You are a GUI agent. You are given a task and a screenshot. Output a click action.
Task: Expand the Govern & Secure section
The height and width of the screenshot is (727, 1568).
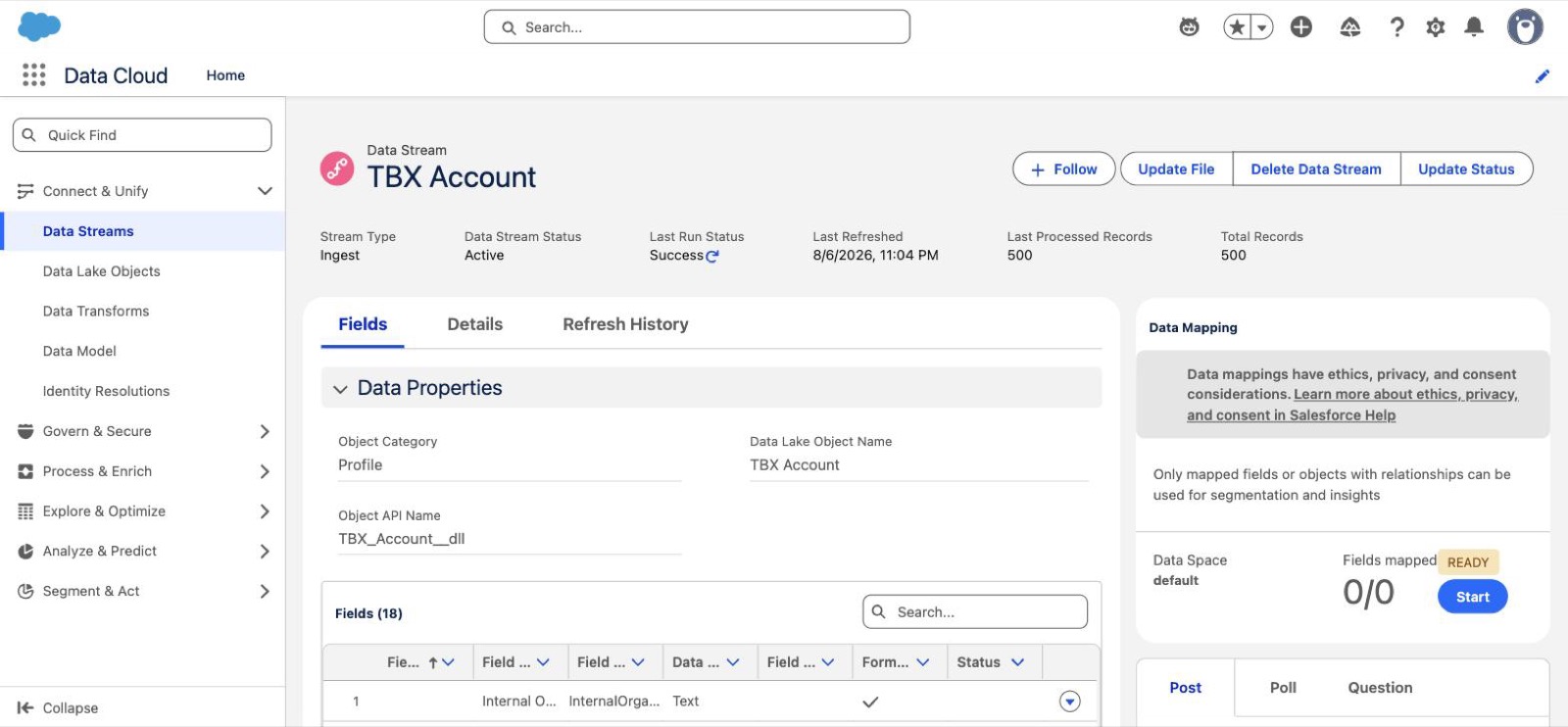coord(265,431)
